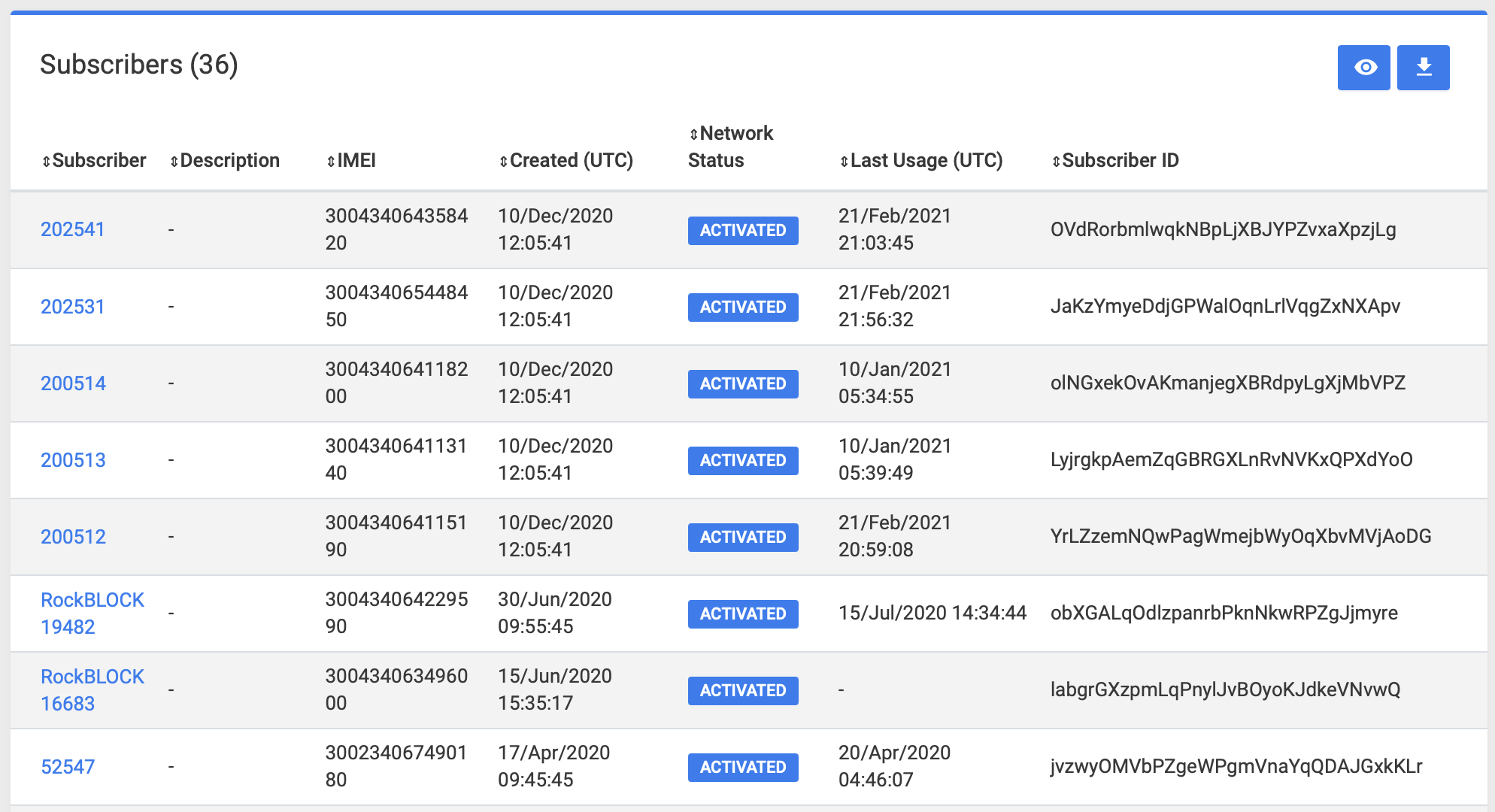
Task: Sort by IMEI column arrow icon
Action: [x=331, y=162]
